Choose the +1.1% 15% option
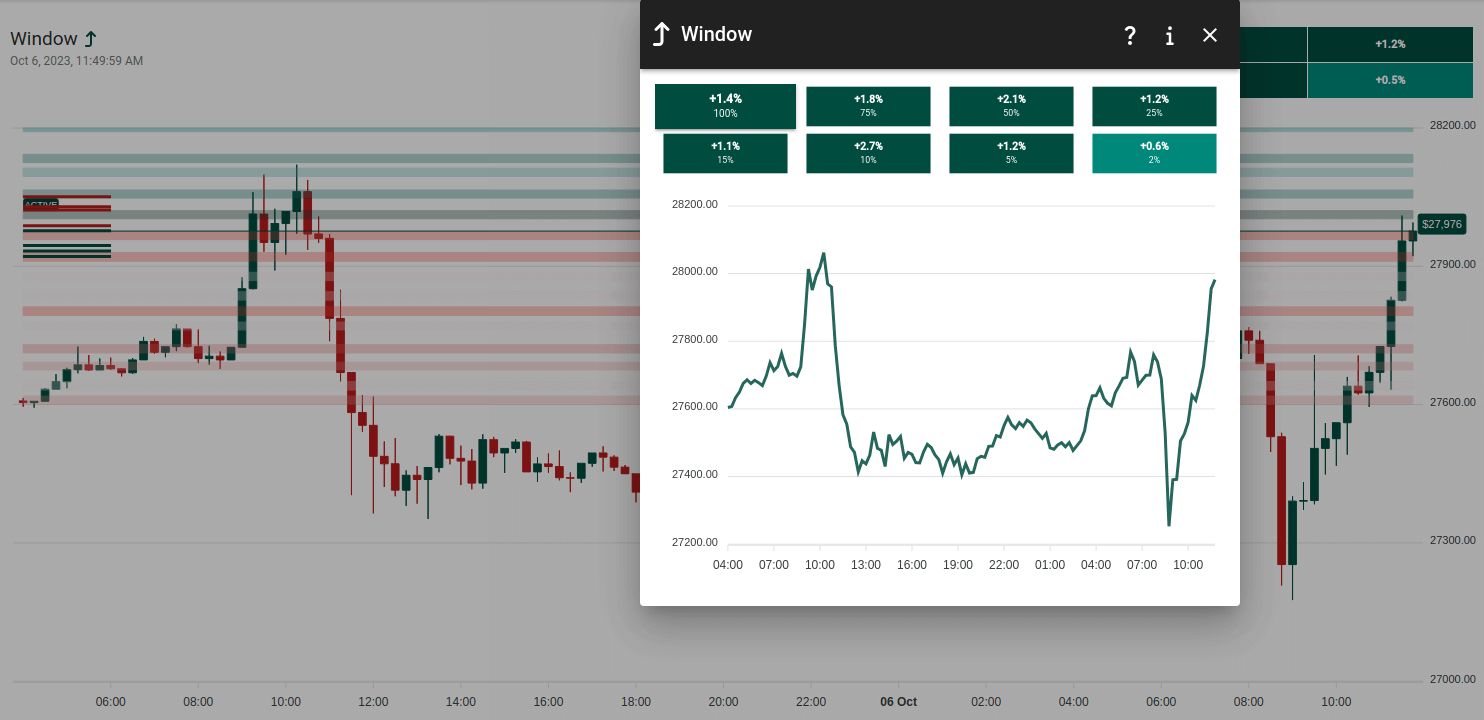Screen dimensions: 1484x720 tap(725, 153)
